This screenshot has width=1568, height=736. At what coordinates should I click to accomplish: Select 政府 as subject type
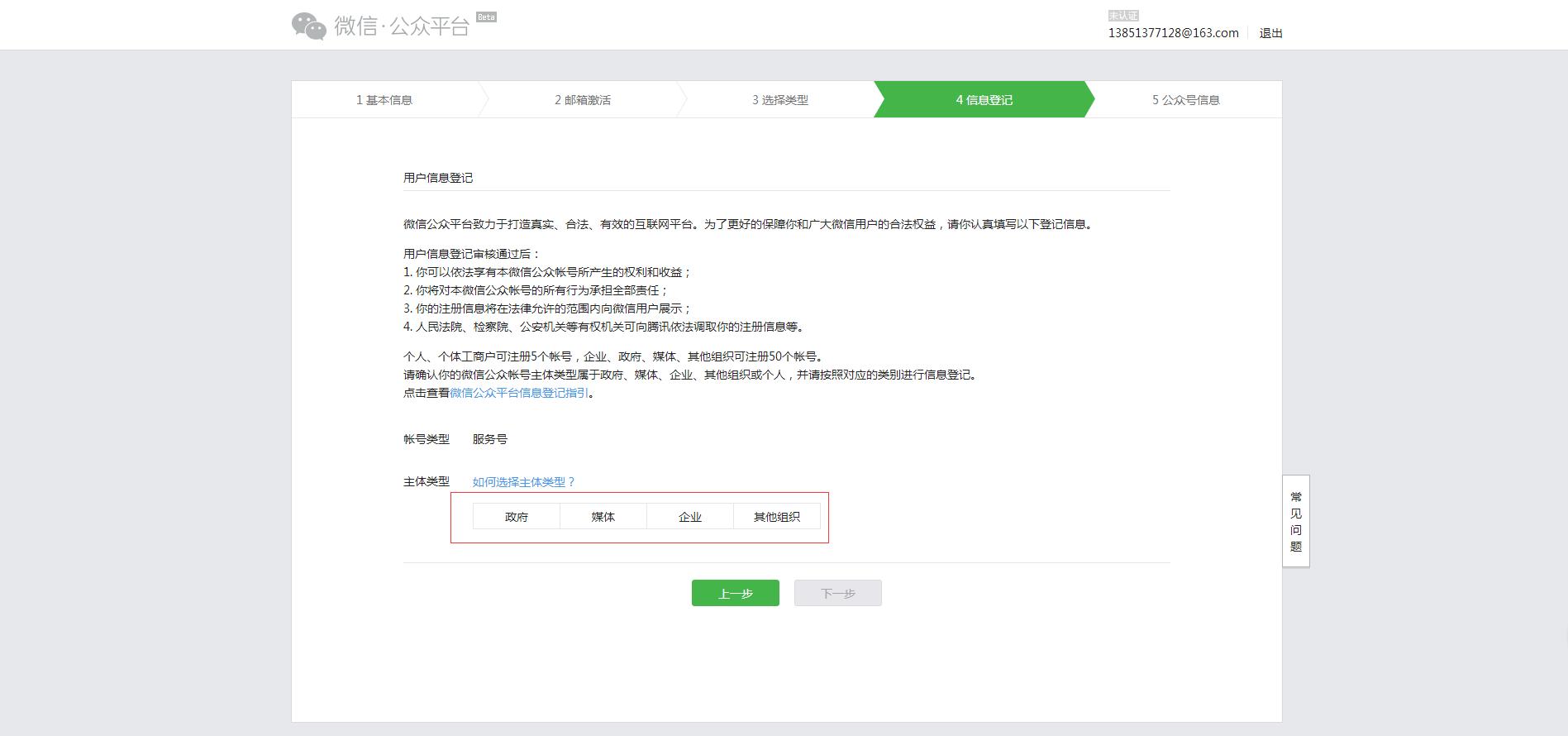[x=517, y=517]
